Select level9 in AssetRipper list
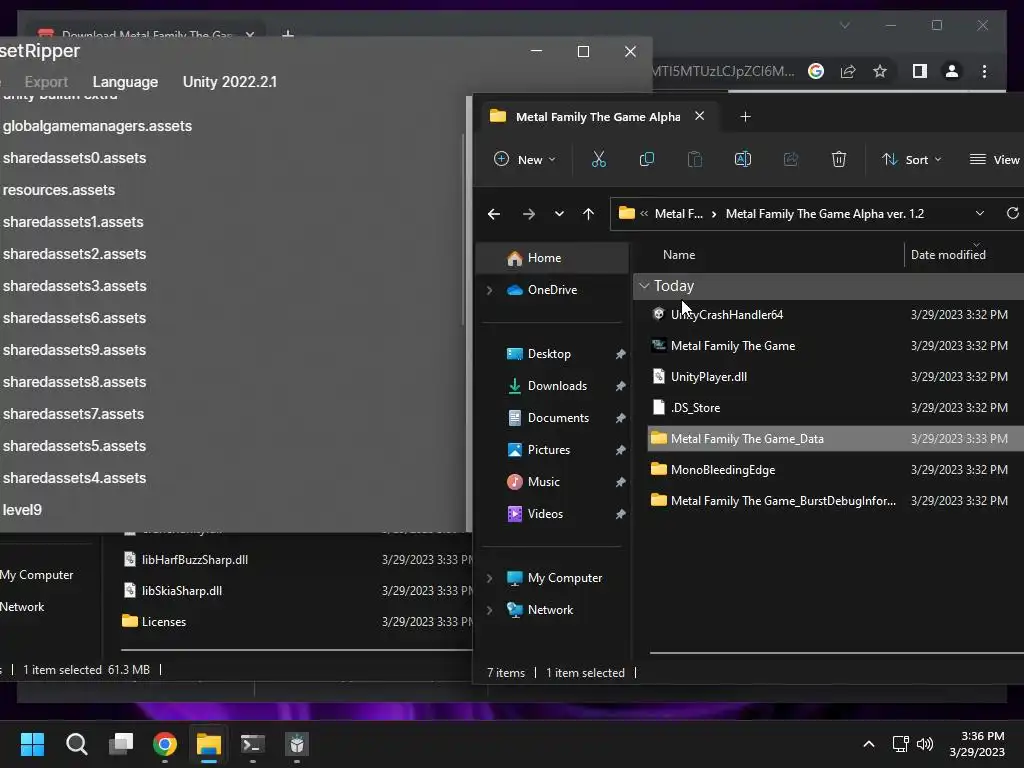This screenshot has height=768, width=1024. [22, 510]
